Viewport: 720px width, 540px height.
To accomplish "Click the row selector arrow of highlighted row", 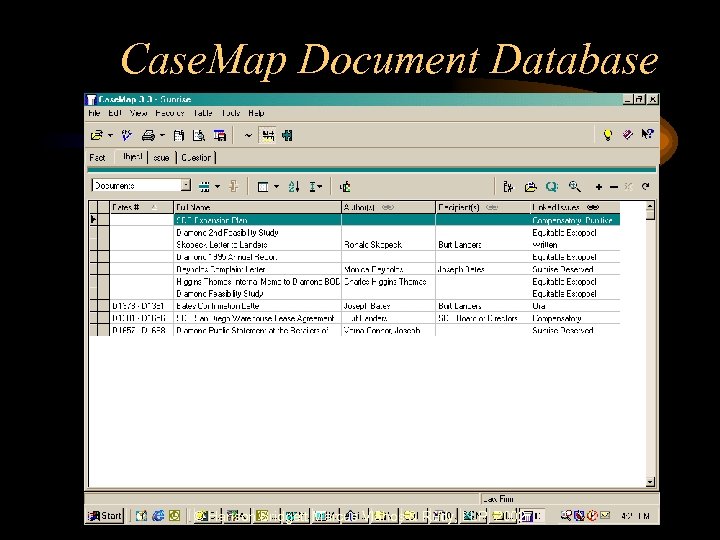I will pos(94,220).
